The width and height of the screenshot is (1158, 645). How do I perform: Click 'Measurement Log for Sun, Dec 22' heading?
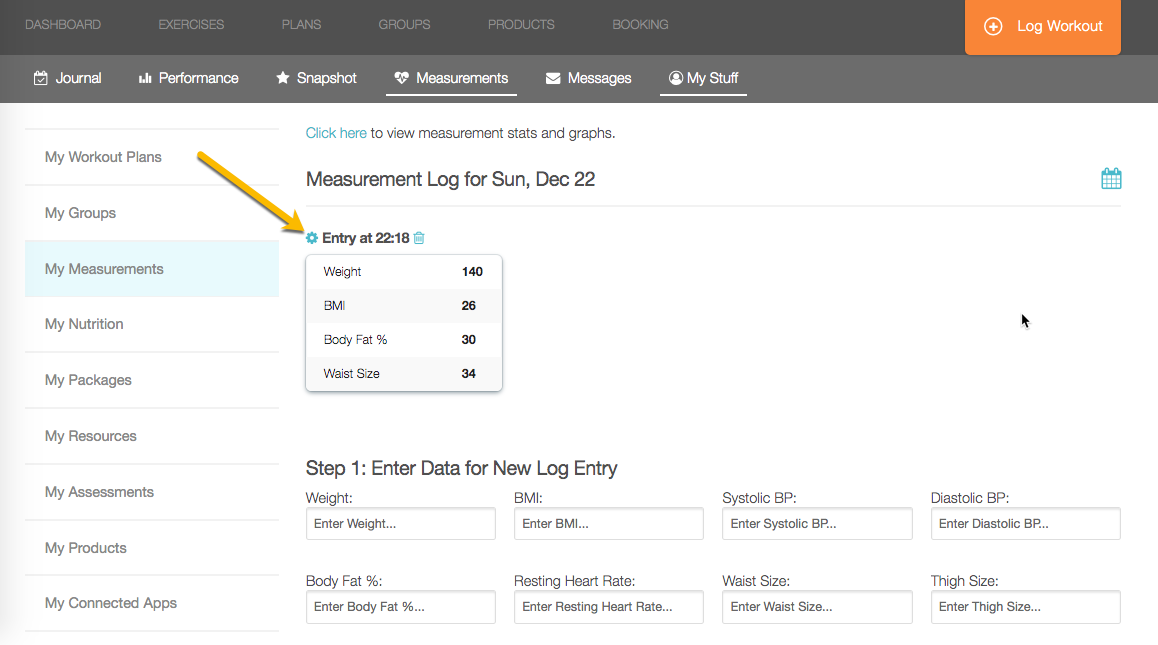[450, 180]
